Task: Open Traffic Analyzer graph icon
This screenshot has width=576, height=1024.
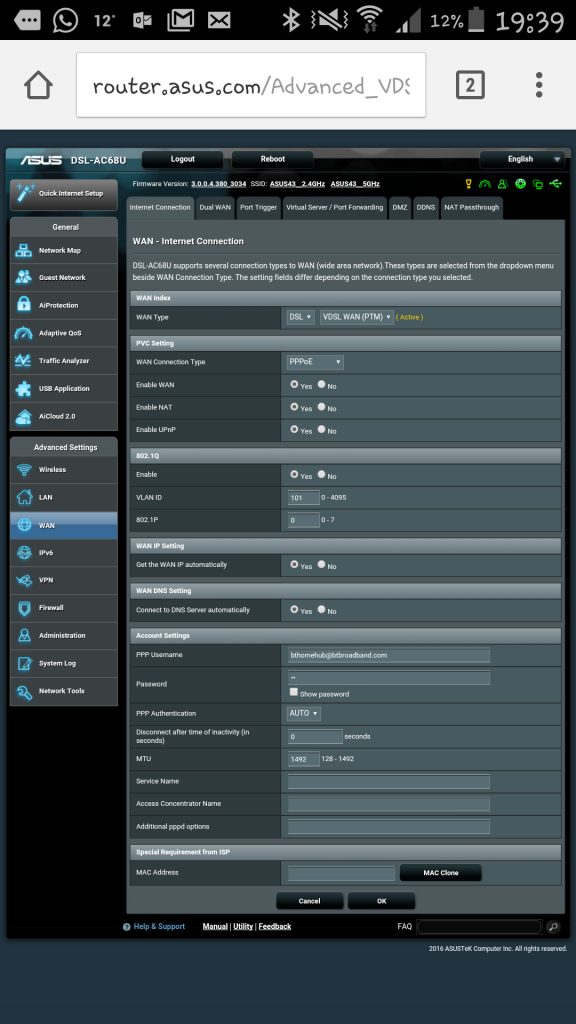Action: click(24, 360)
